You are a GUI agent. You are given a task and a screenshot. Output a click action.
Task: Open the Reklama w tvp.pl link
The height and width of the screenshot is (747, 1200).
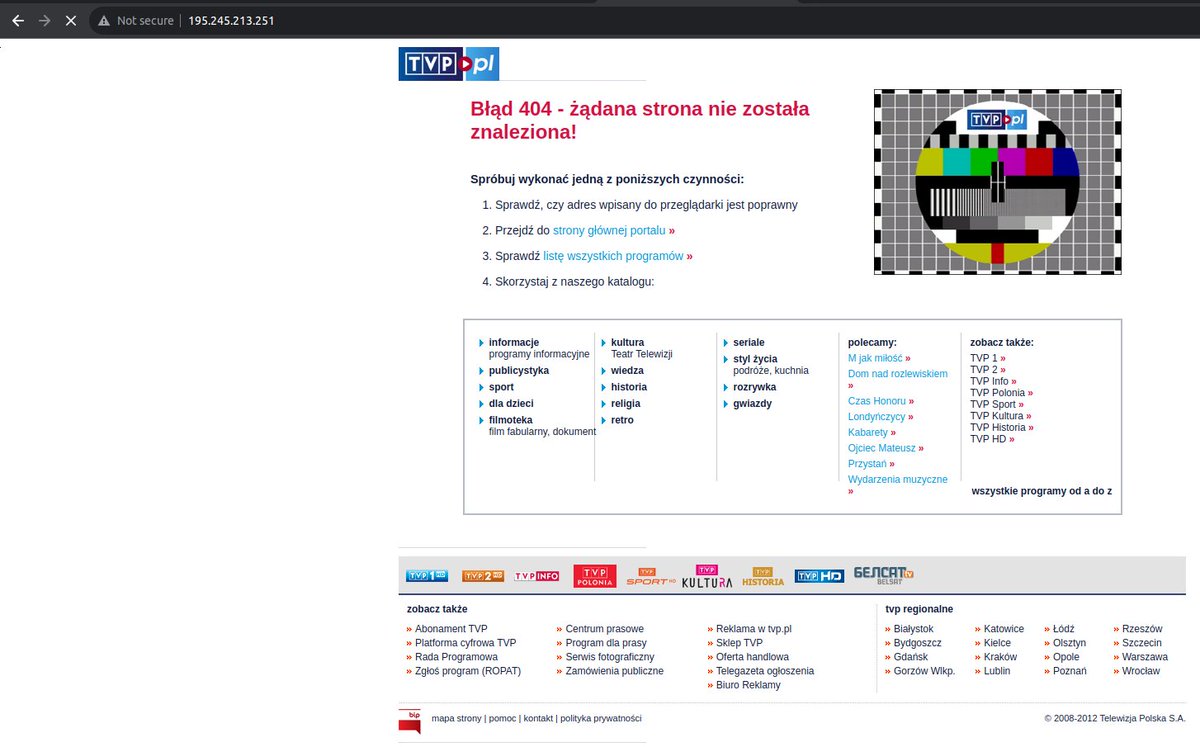pyautogui.click(x=754, y=629)
